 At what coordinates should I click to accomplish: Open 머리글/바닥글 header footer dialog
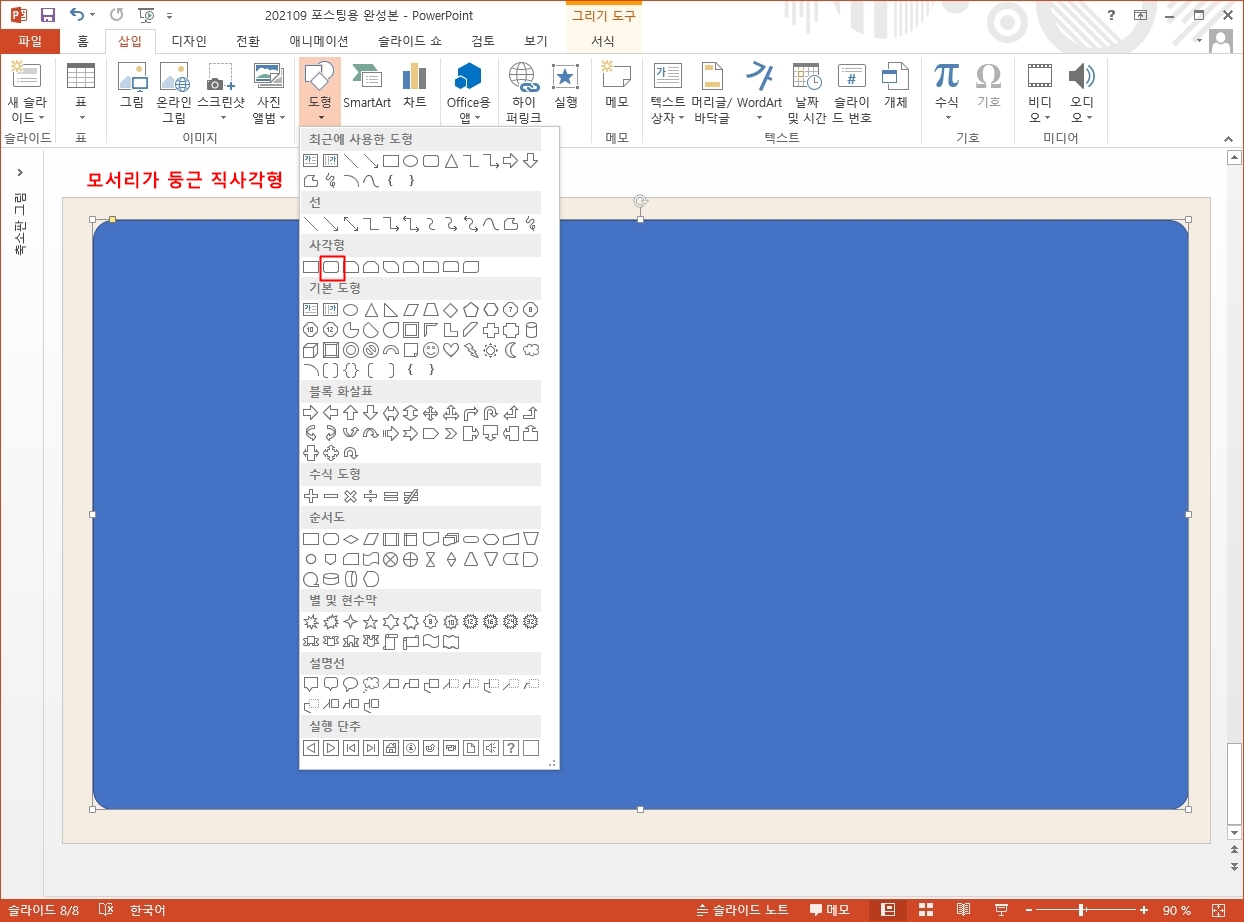tap(712, 94)
